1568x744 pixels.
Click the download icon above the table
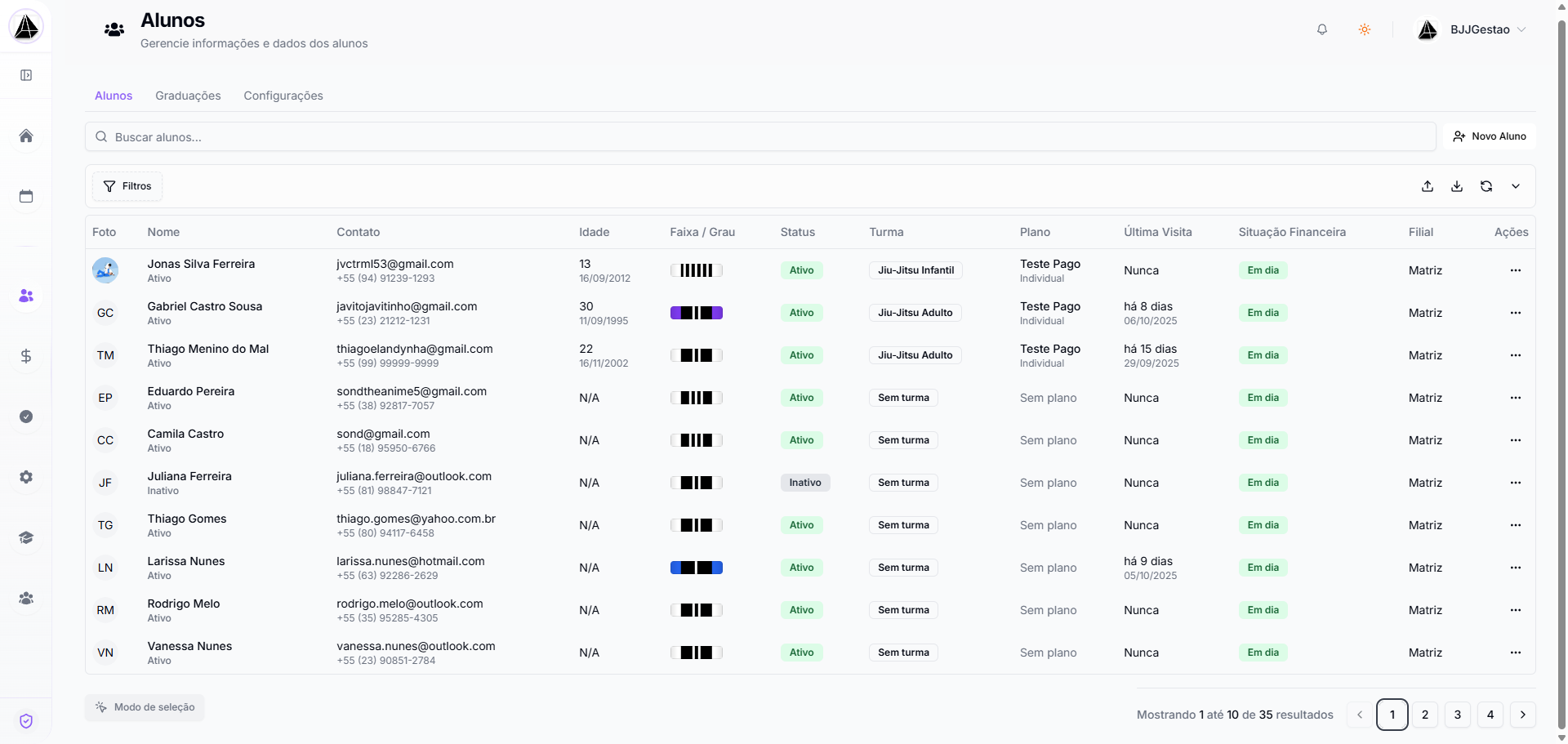pos(1456,186)
